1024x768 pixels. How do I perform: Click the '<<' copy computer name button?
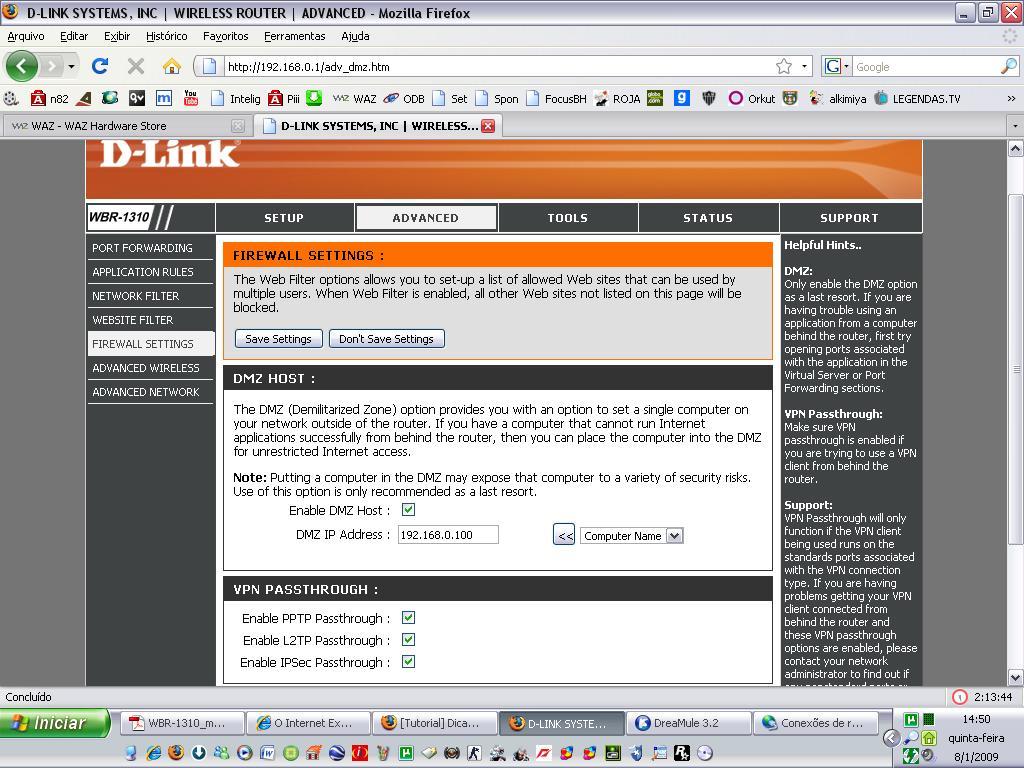tap(564, 536)
